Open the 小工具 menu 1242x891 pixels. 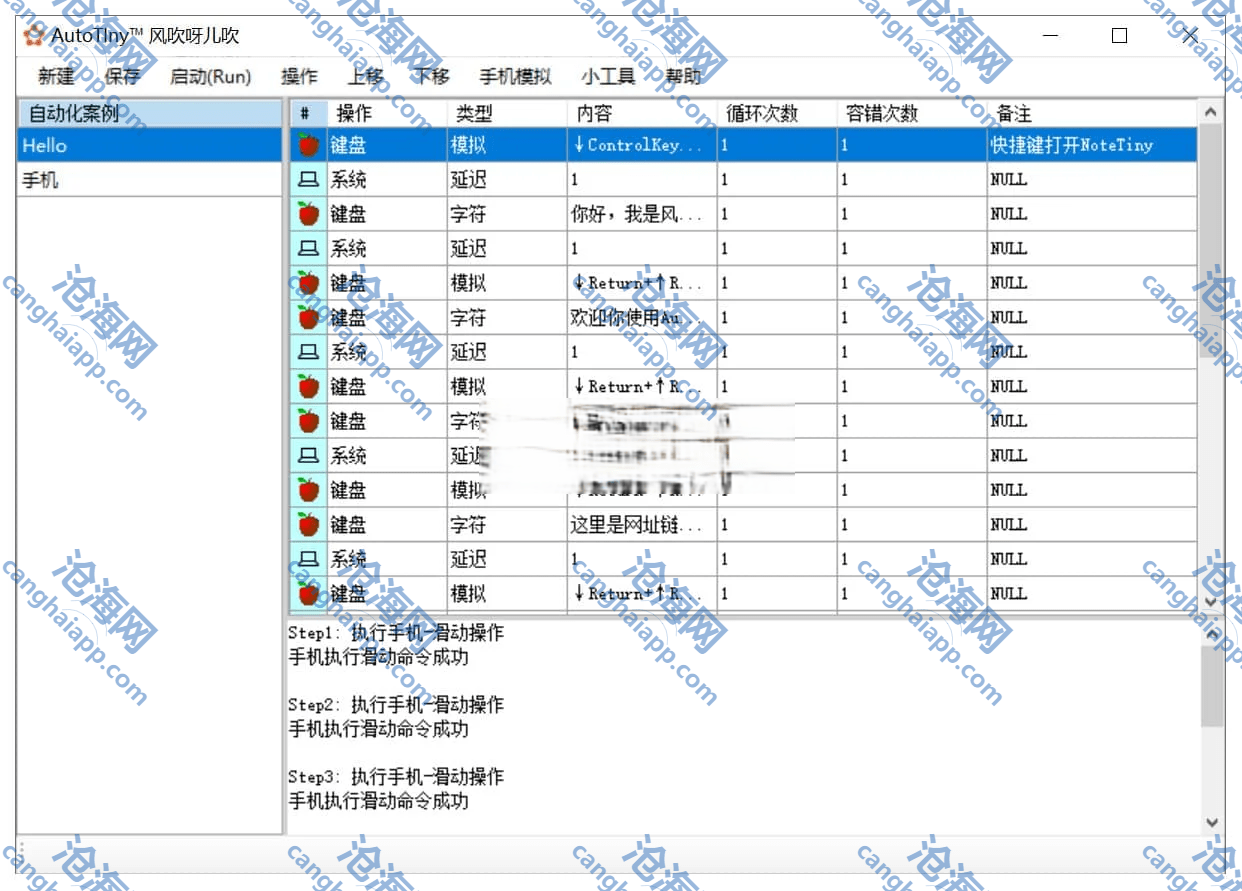pyautogui.click(x=607, y=76)
